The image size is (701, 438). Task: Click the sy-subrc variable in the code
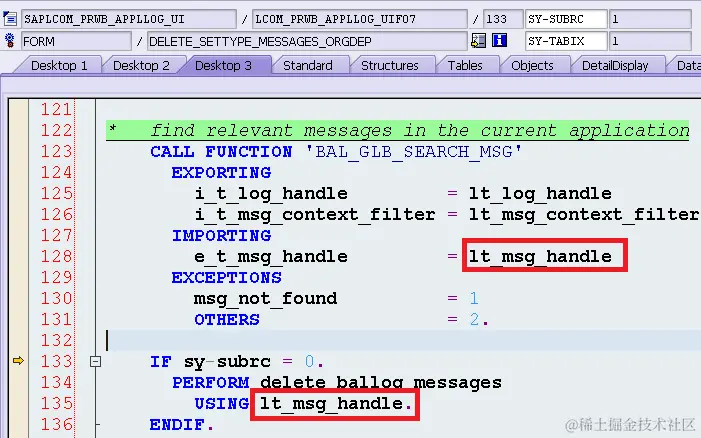pos(227,362)
